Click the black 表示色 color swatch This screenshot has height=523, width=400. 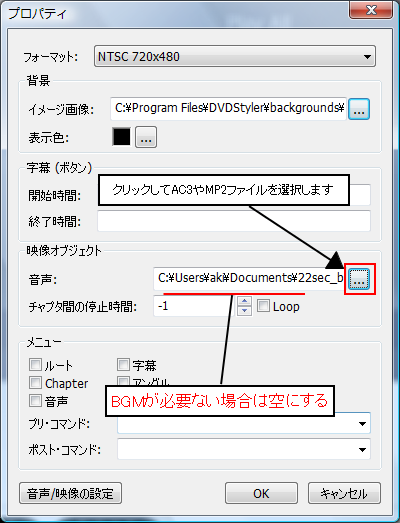121,137
